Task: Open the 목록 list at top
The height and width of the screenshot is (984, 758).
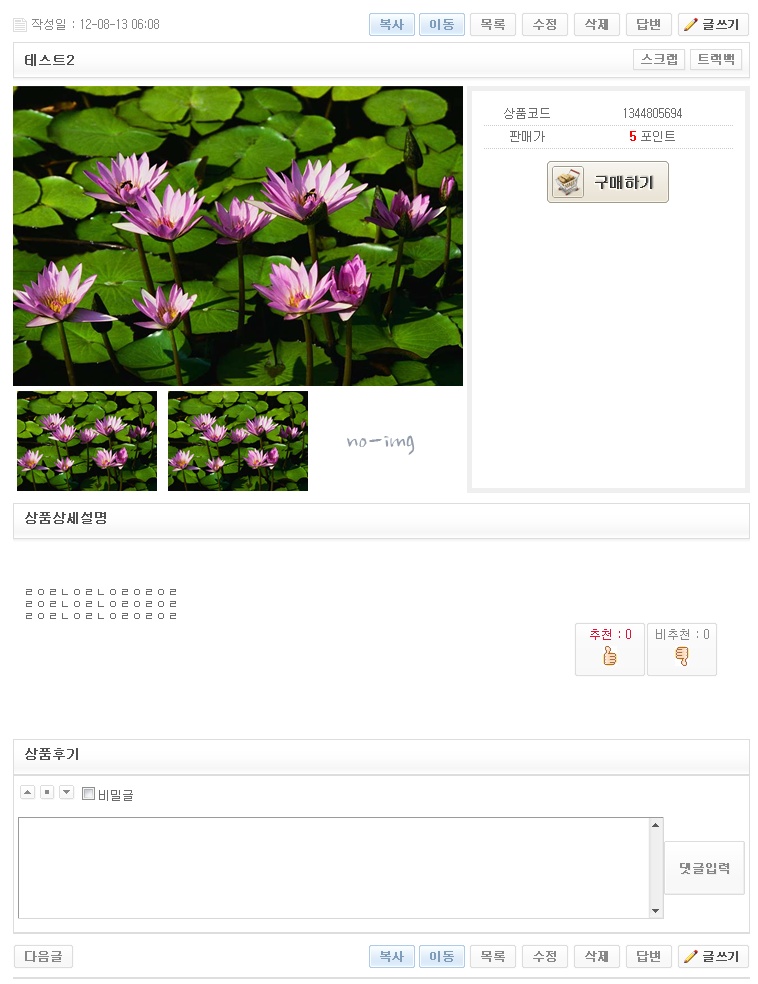Action: 493,24
